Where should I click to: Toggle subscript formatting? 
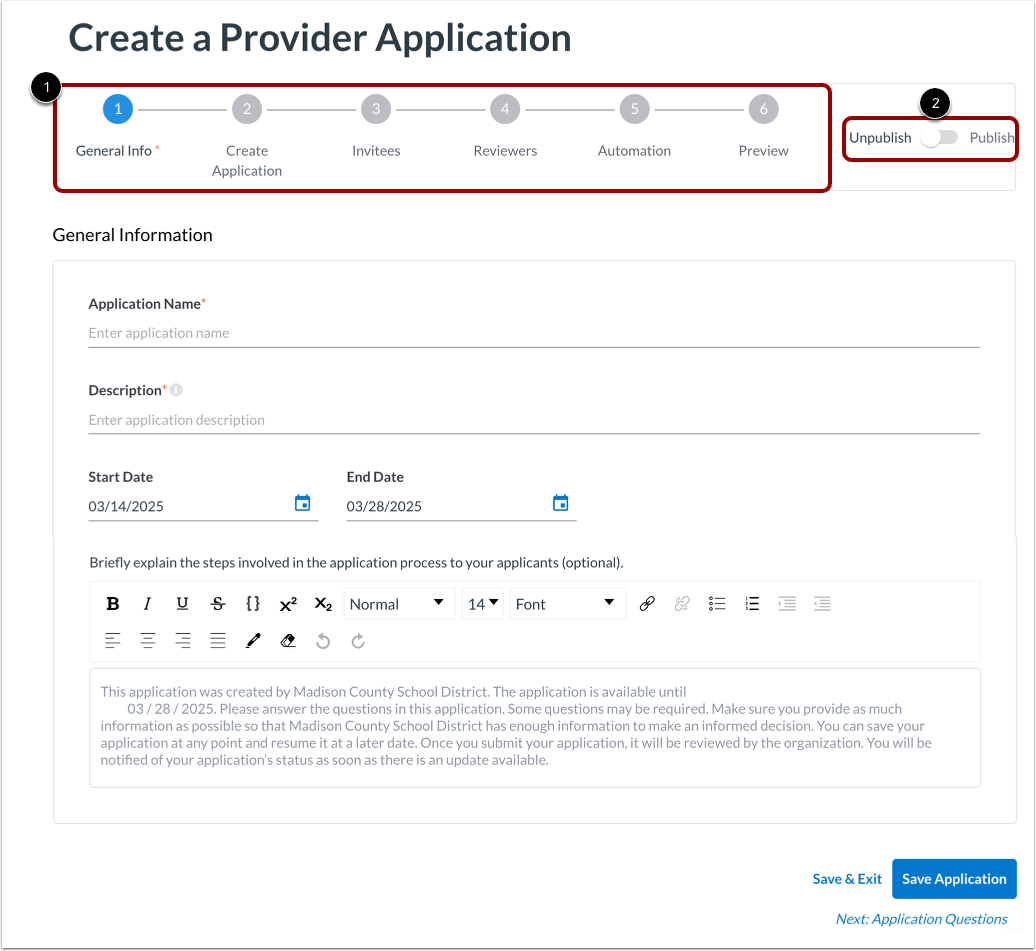pyautogui.click(x=322, y=603)
